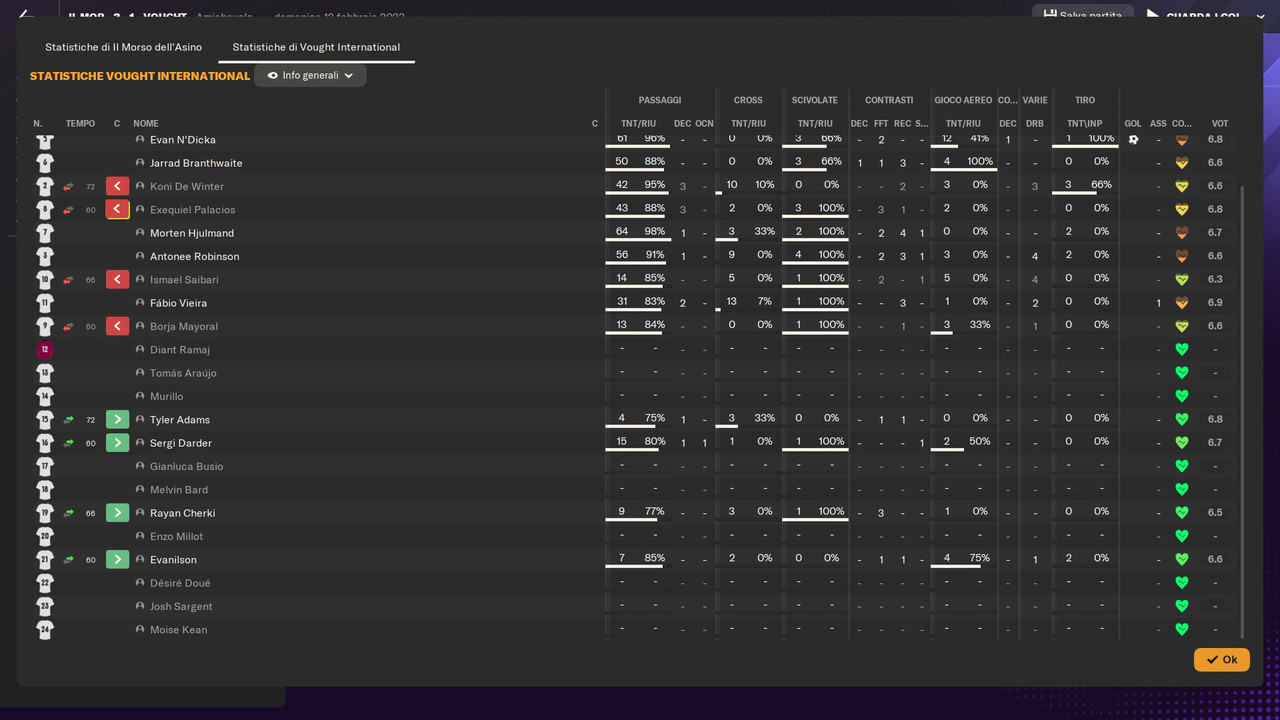The width and height of the screenshot is (1280, 720).
Task: Open the Info generali view dropdown
Action: (x=310, y=75)
